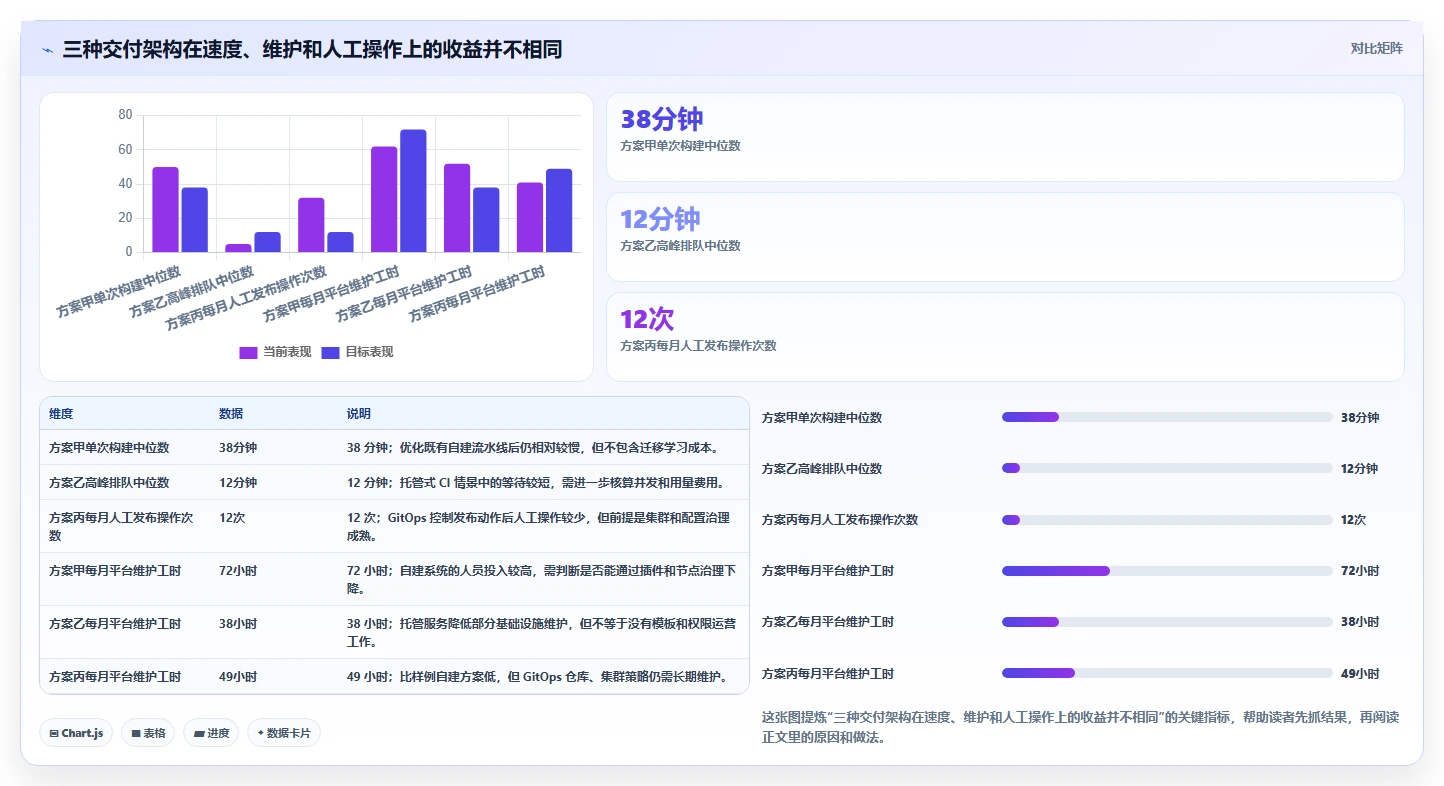Screen dimensions: 1444x786
Task: Click the table note starting 72 小时；自建系统
Action: point(541,579)
